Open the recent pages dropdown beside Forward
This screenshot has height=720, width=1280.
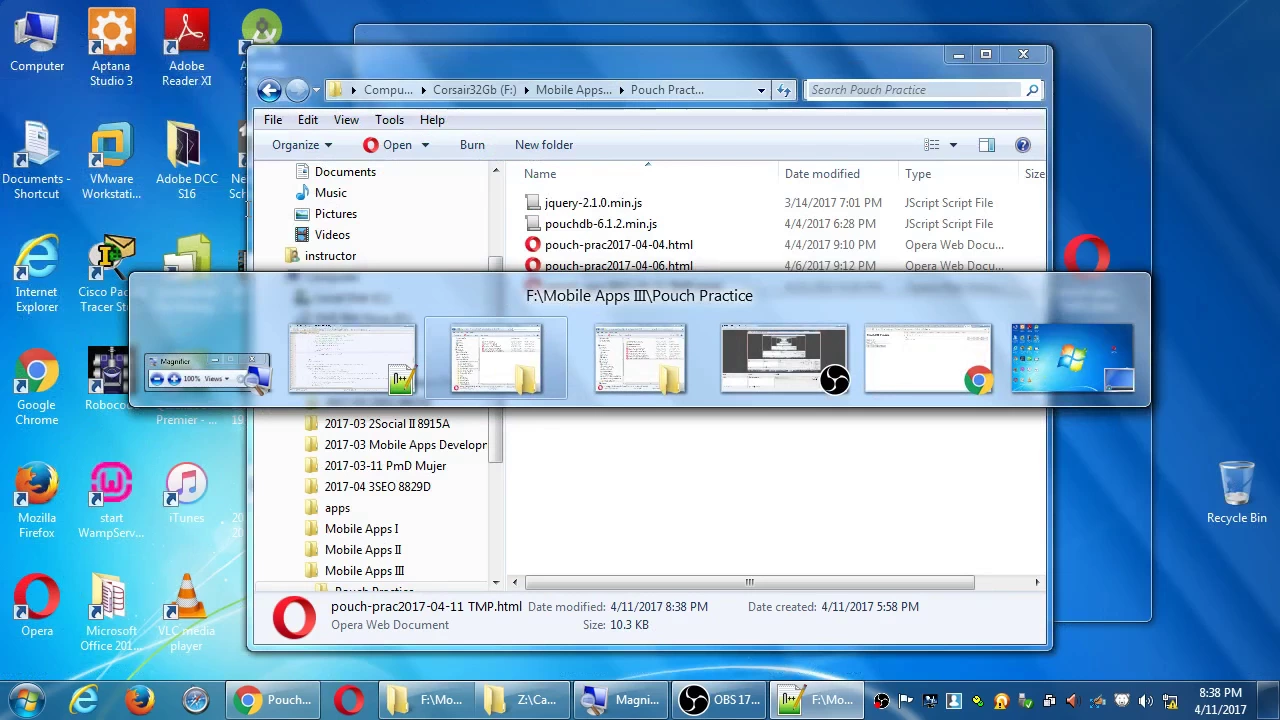[x=316, y=90]
